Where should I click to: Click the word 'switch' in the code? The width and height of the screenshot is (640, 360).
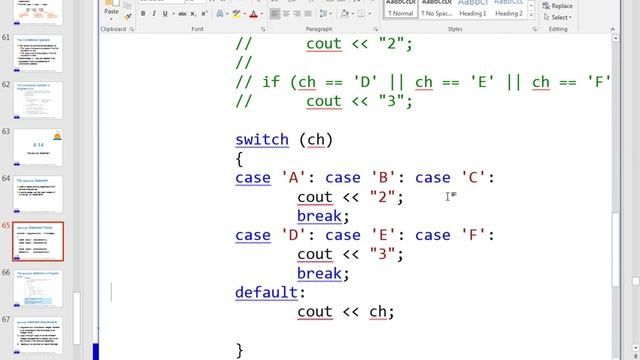click(262, 140)
